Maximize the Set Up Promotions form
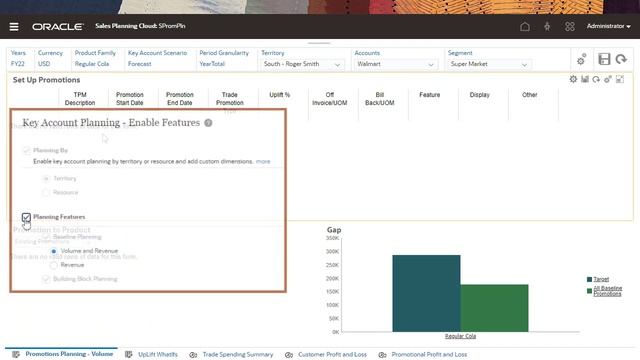 [620, 79]
